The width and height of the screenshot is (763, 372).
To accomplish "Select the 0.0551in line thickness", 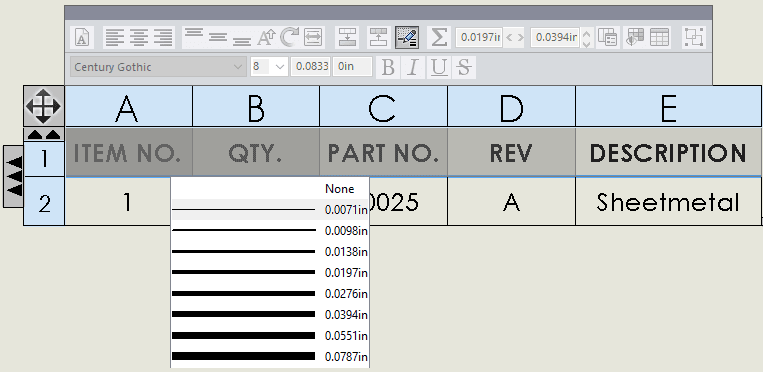I will click(x=270, y=335).
